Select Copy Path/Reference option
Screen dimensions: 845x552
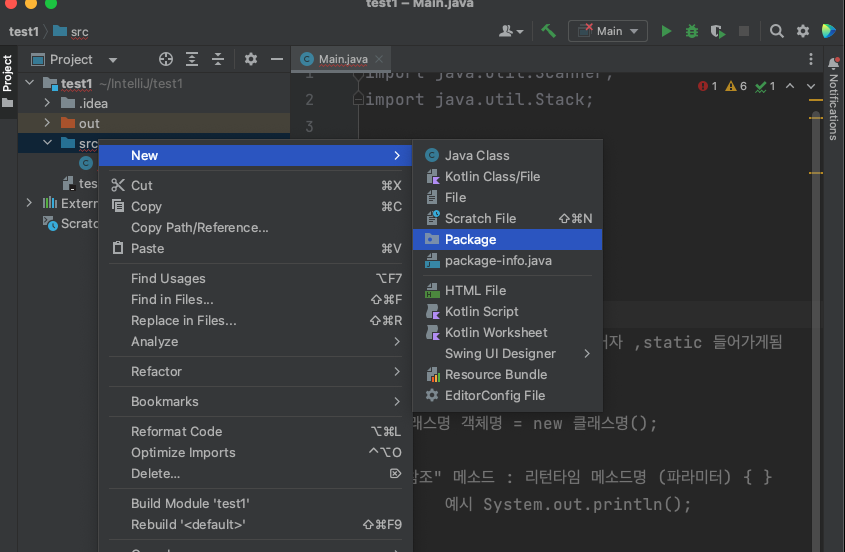[255, 227]
